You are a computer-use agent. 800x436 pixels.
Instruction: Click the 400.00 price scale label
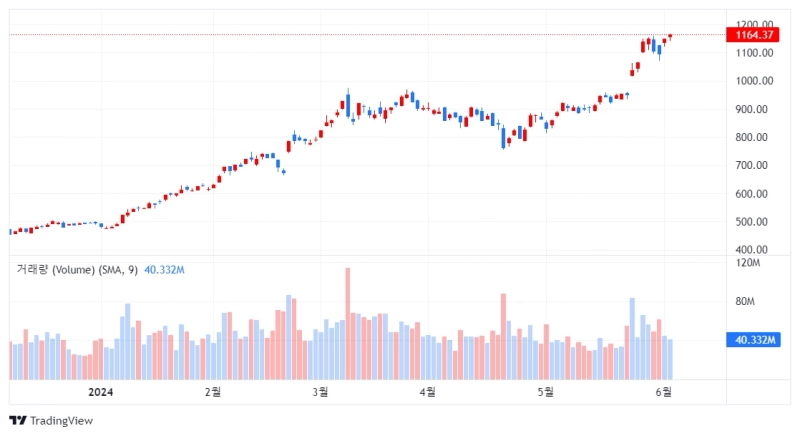click(x=754, y=250)
